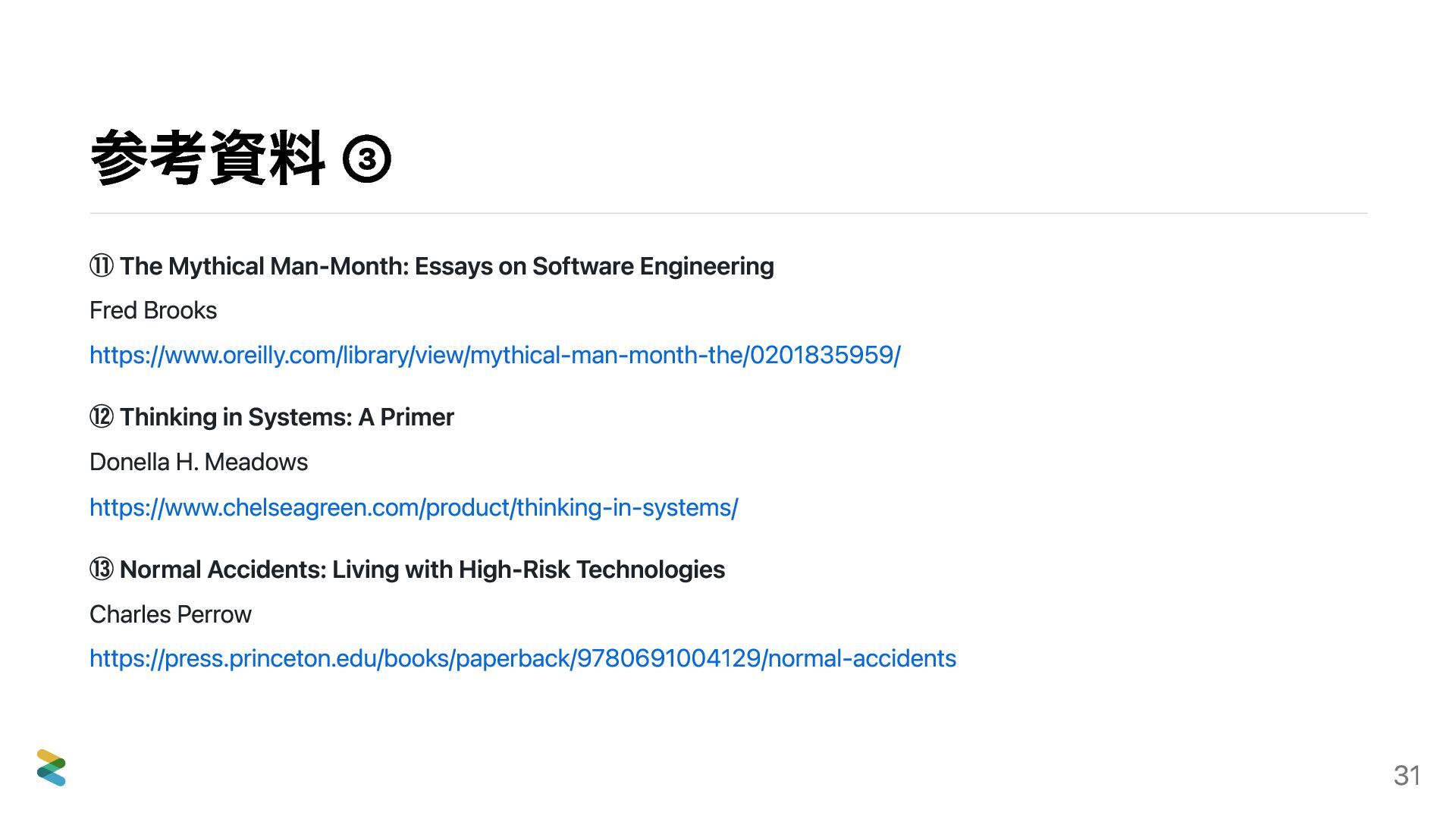Click 'High-Risk Technologies' in the third title
The image size is (1456, 819).
click(x=591, y=570)
